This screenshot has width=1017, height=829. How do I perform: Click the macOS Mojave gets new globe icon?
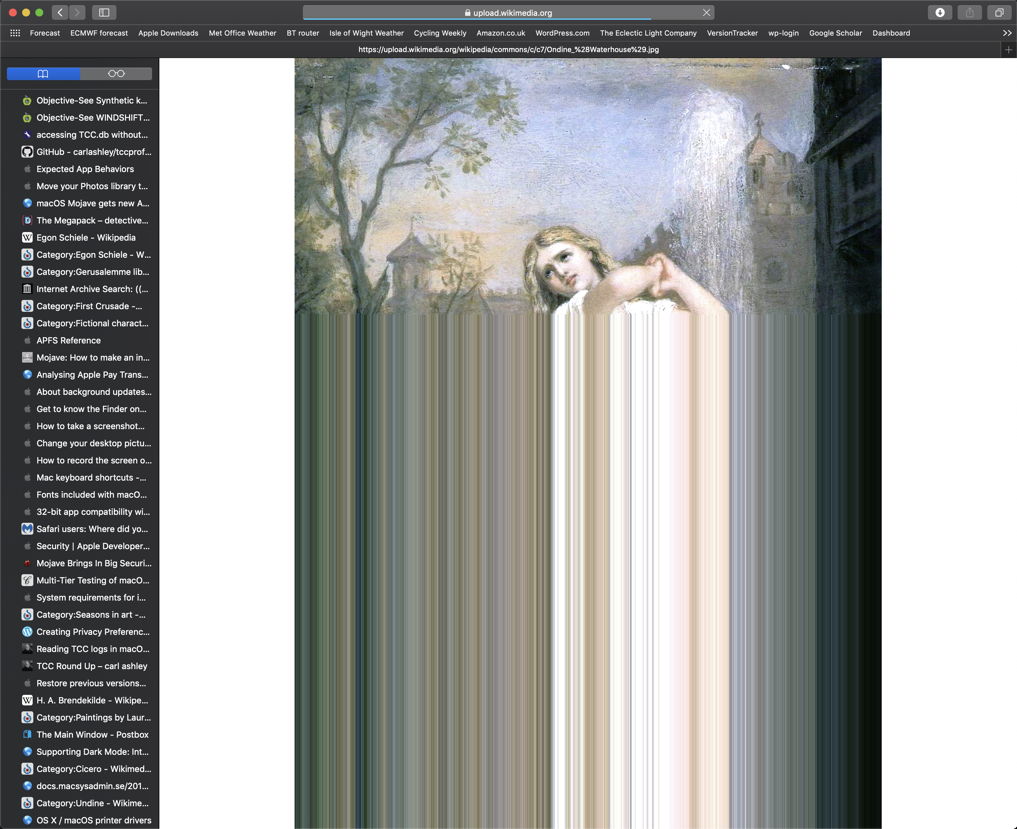(x=27, y=203)
